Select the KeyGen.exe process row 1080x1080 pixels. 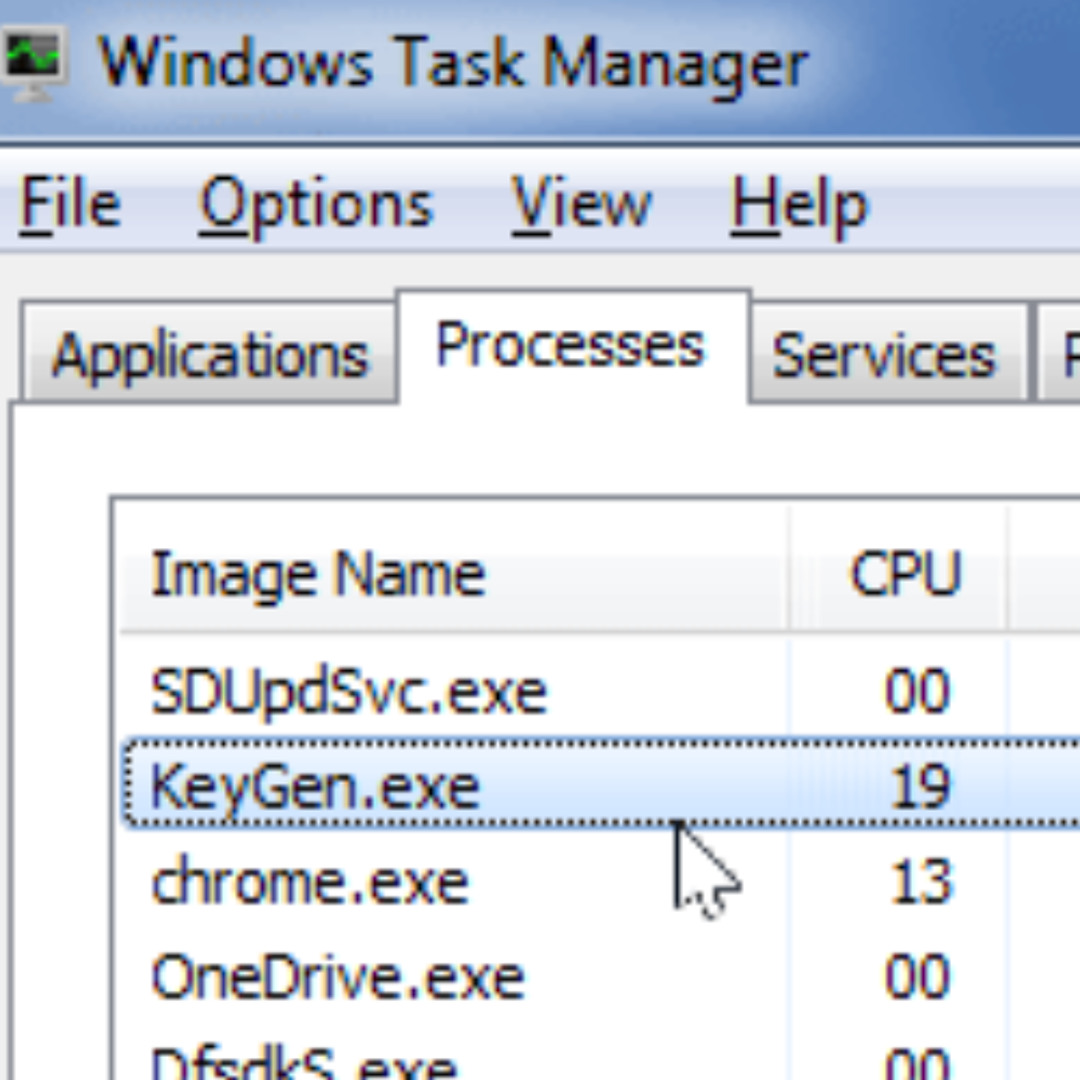coord(315,787)
